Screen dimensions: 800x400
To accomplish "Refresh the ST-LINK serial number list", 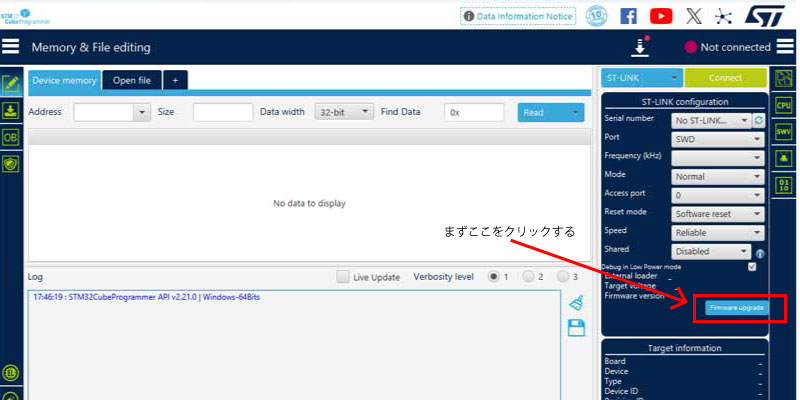I will click(x=759, y=120).
